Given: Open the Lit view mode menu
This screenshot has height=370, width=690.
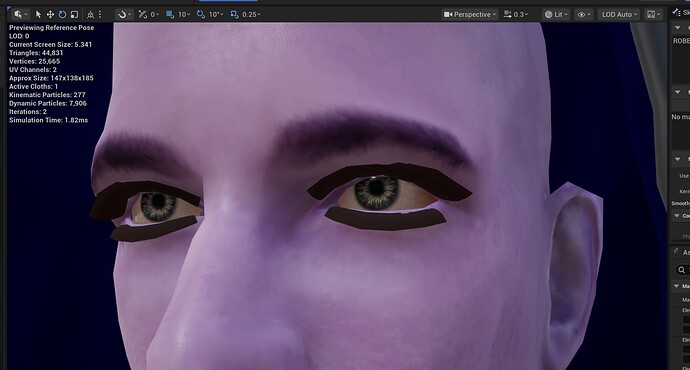Looking at the screenshot, I should pyautogui.click(x=556, y=15).
